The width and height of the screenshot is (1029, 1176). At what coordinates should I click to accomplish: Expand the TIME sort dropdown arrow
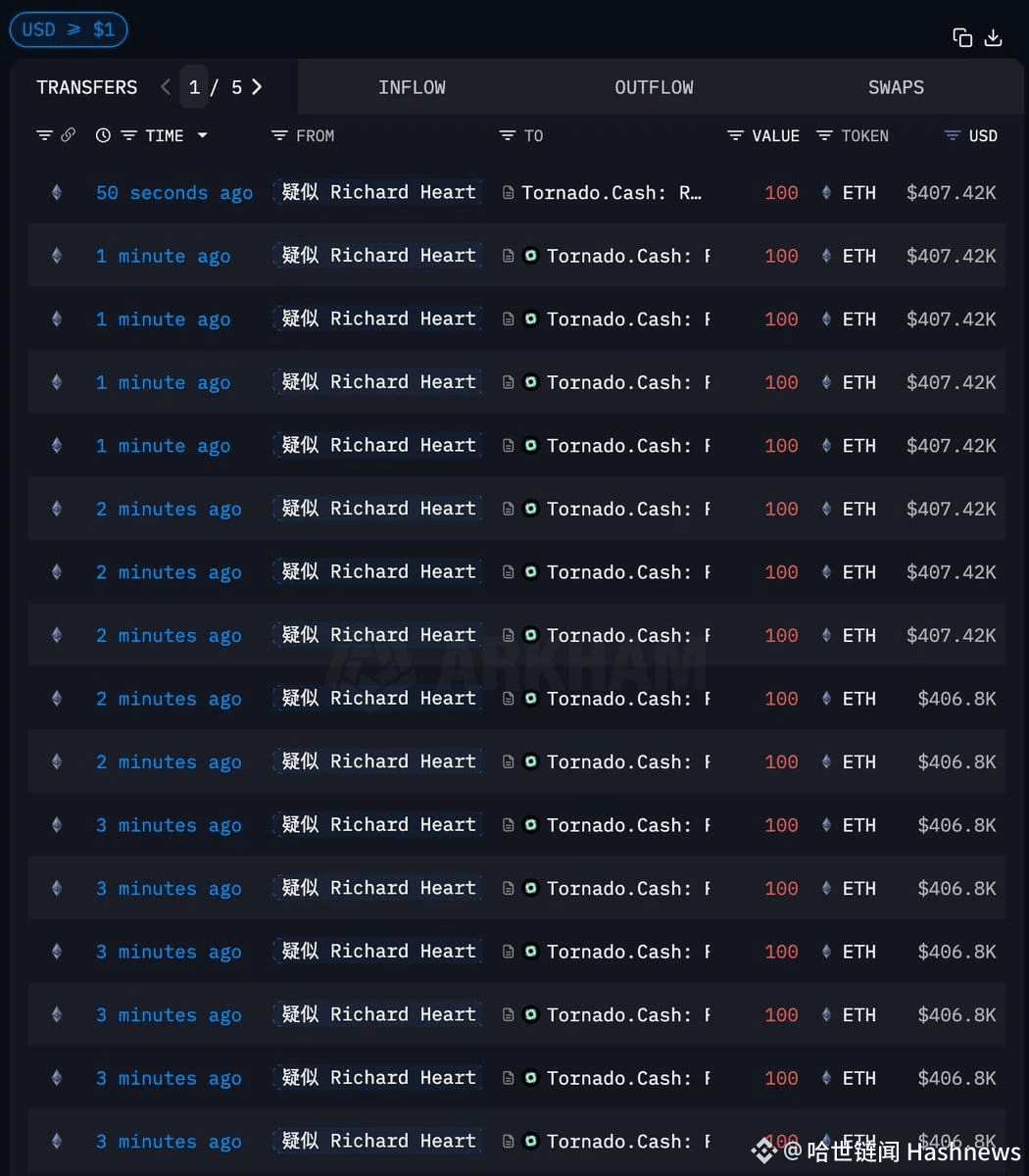[x=202, y=135]
